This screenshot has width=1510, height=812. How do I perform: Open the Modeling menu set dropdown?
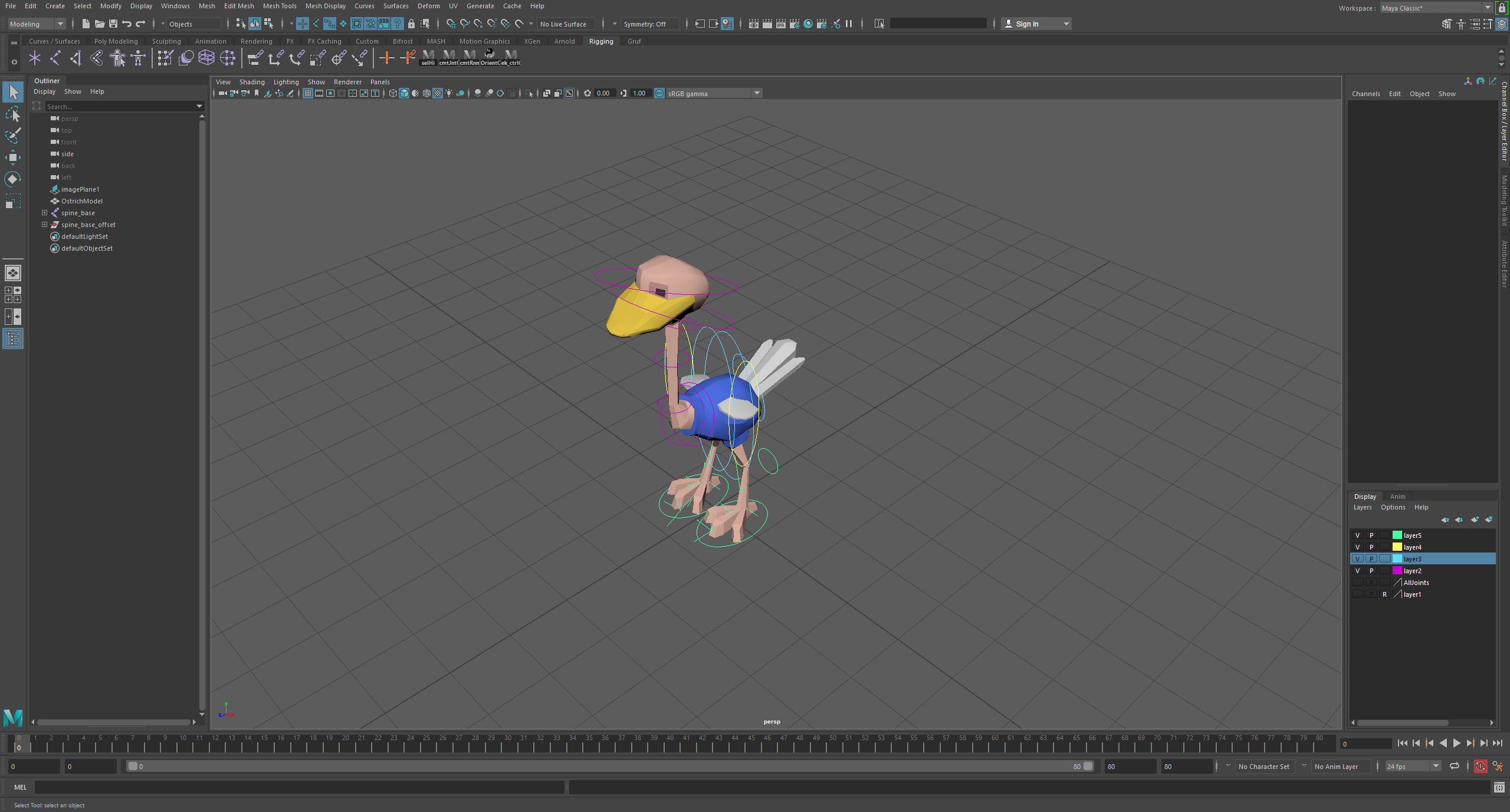click(37, 24)
